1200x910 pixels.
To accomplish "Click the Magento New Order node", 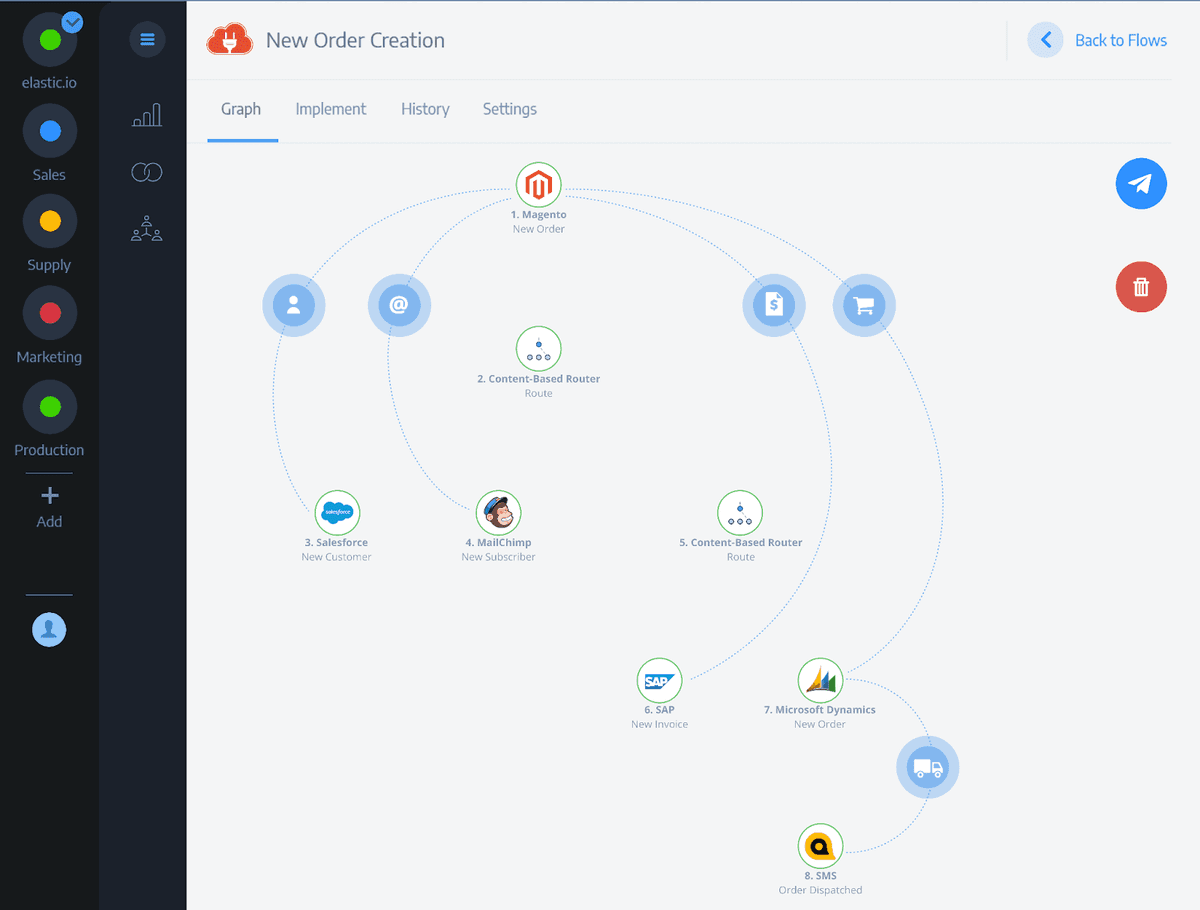I will [x=538, y=185].
